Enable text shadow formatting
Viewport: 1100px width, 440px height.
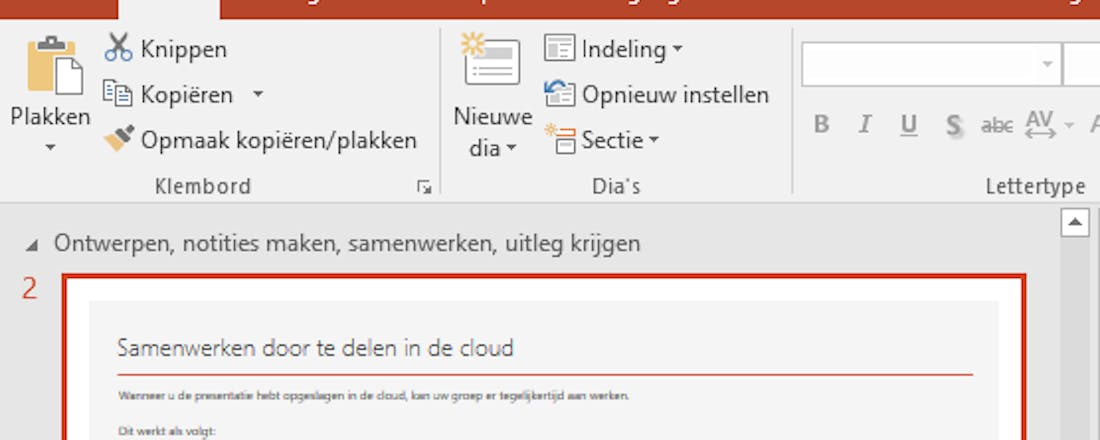coord(954,125)
